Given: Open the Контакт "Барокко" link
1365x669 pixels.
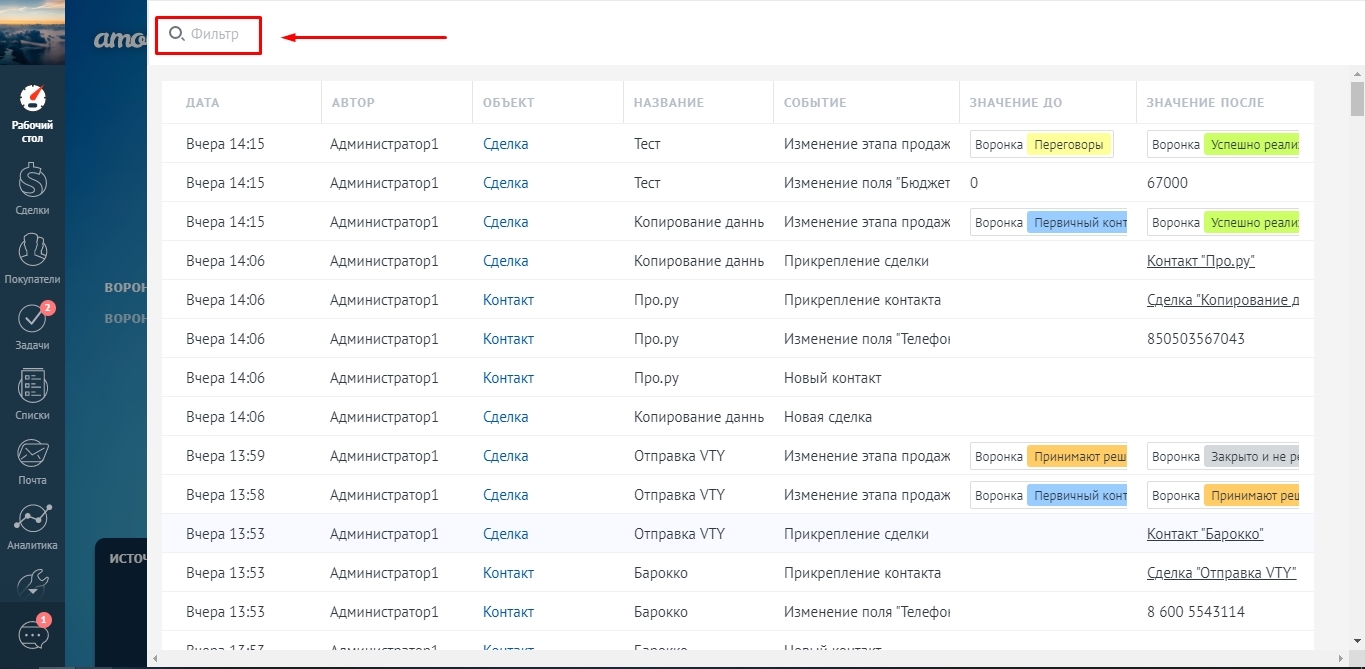Looking at the screenshot, I should [x=1205, y=534].
